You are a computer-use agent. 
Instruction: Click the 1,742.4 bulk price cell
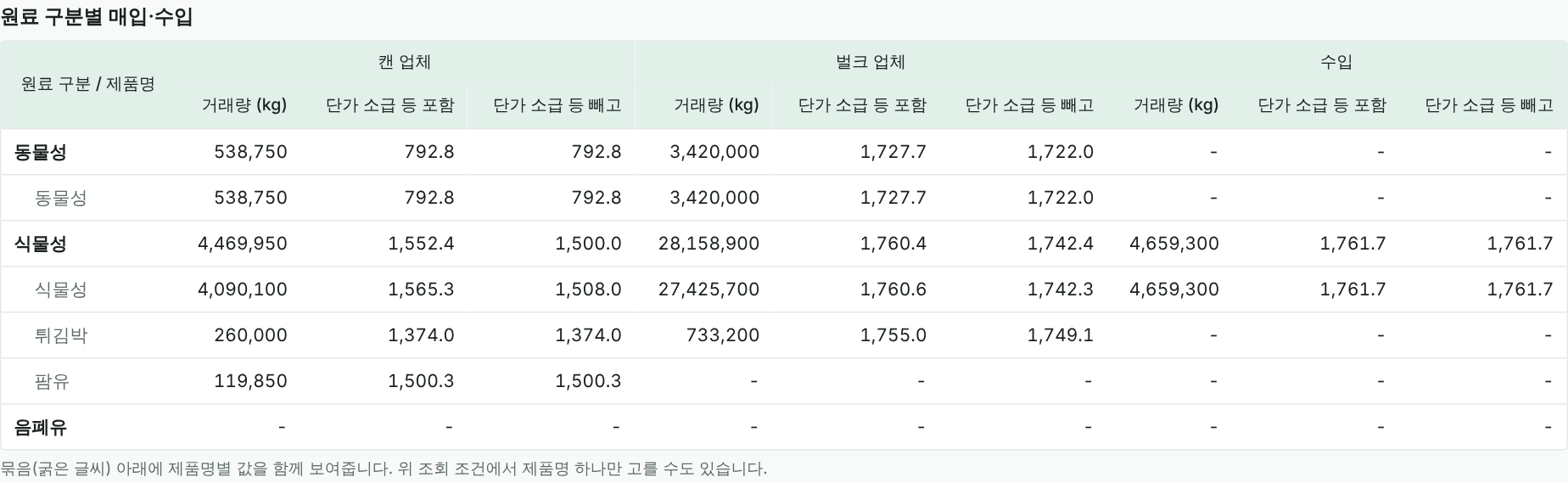tap(1061, 244)
